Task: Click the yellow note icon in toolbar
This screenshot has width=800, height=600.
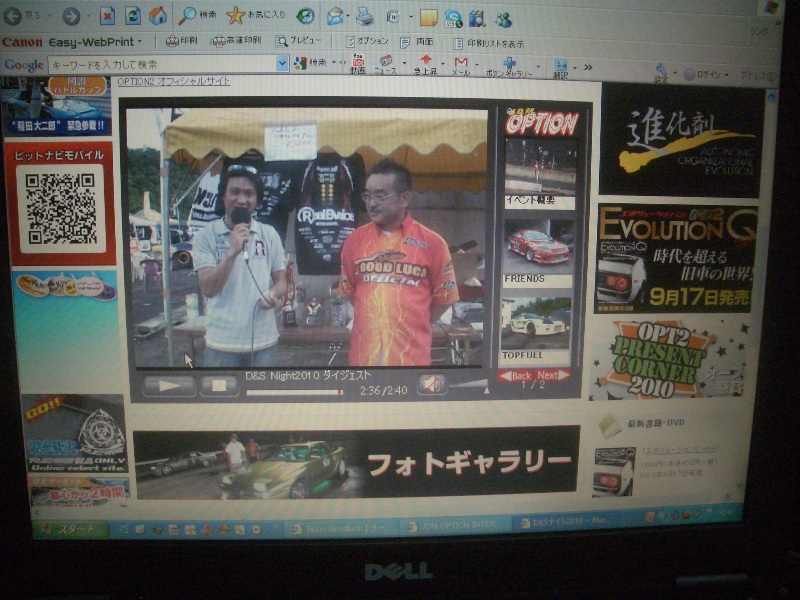Action: pos(428,18)
